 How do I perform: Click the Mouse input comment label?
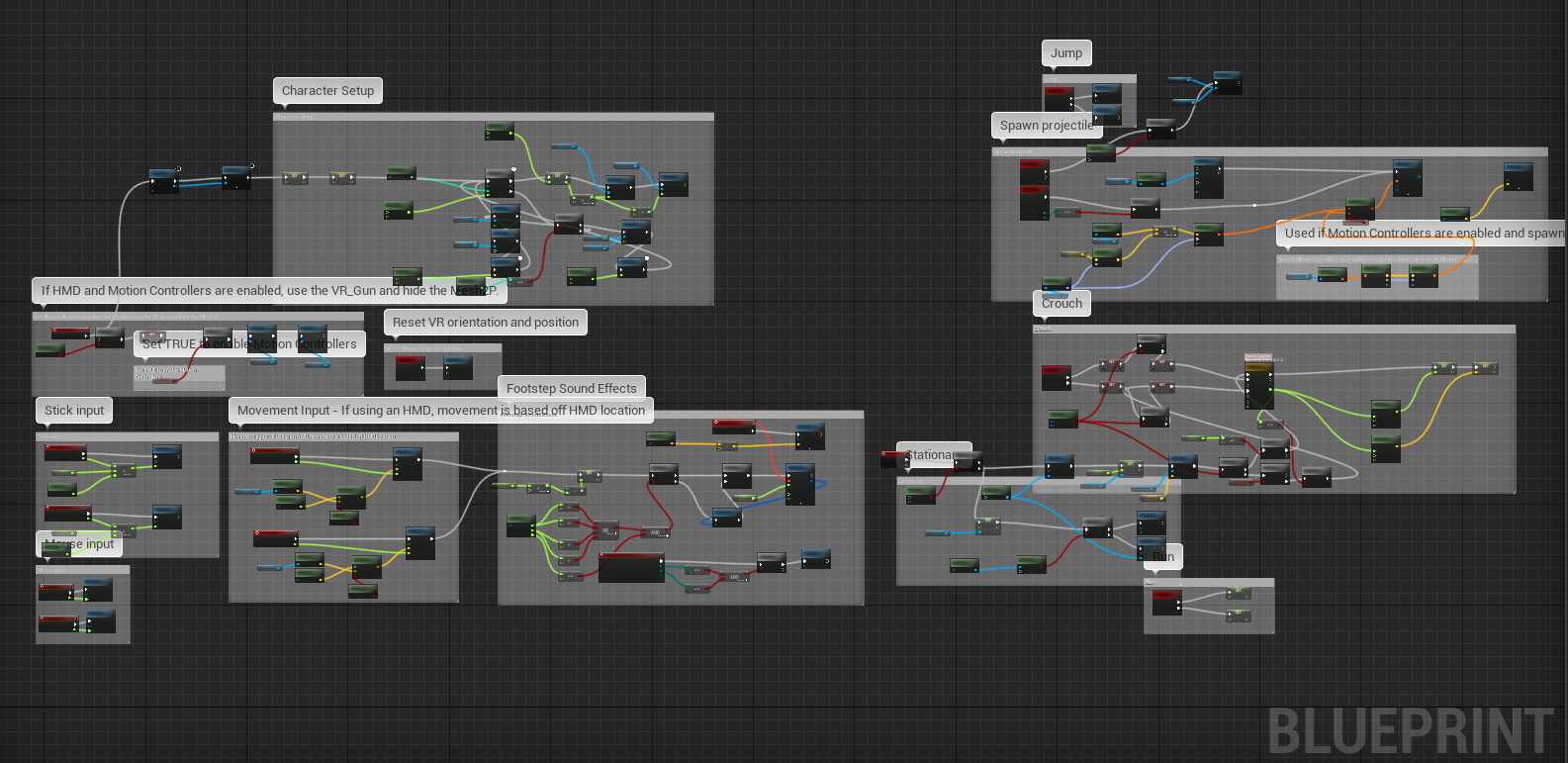[80, 544]
